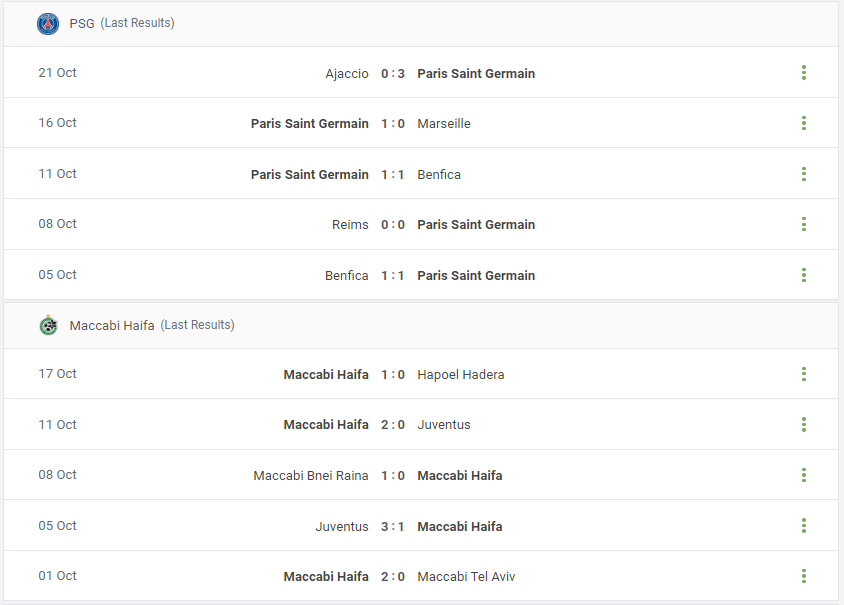Open three-dot menu for Maccabi Tel Aviv match
Image resolution: width=844 pixels, height=605 pixels.
[804, 576]
